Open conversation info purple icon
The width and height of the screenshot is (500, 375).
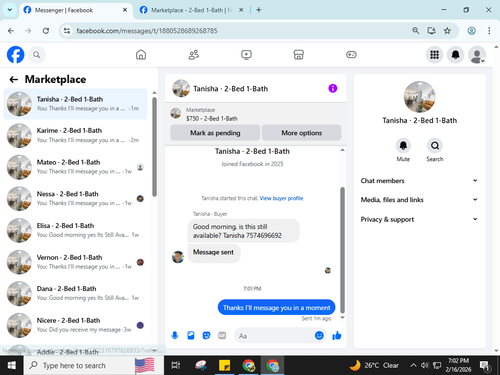tap(333, 88)
